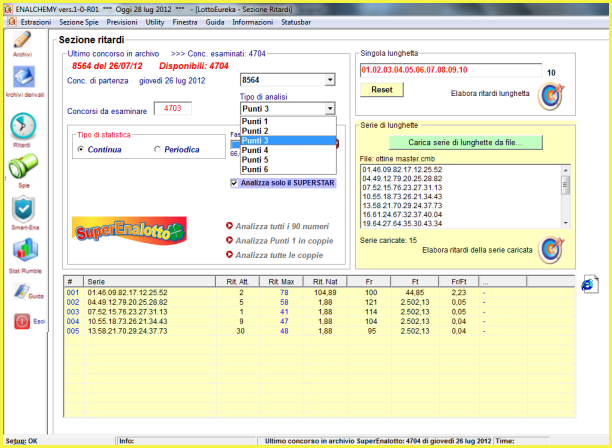612x448 pixels.
Task: Click Analizza tutti i 90 numeri link
Action: [282, 226]
